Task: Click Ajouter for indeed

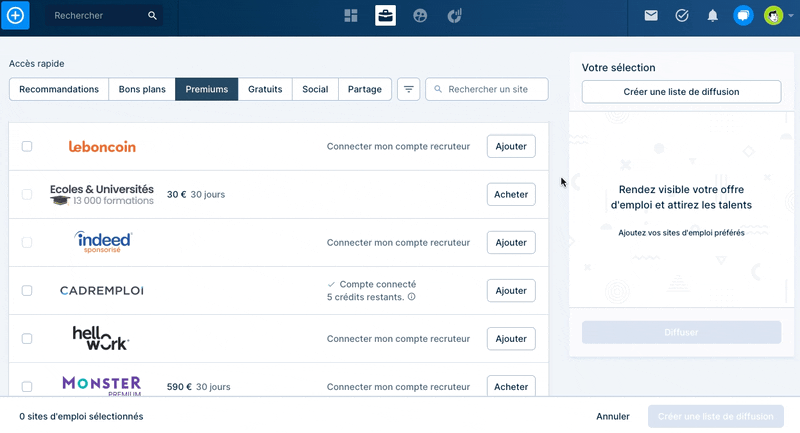Action: tap(511, 242)
